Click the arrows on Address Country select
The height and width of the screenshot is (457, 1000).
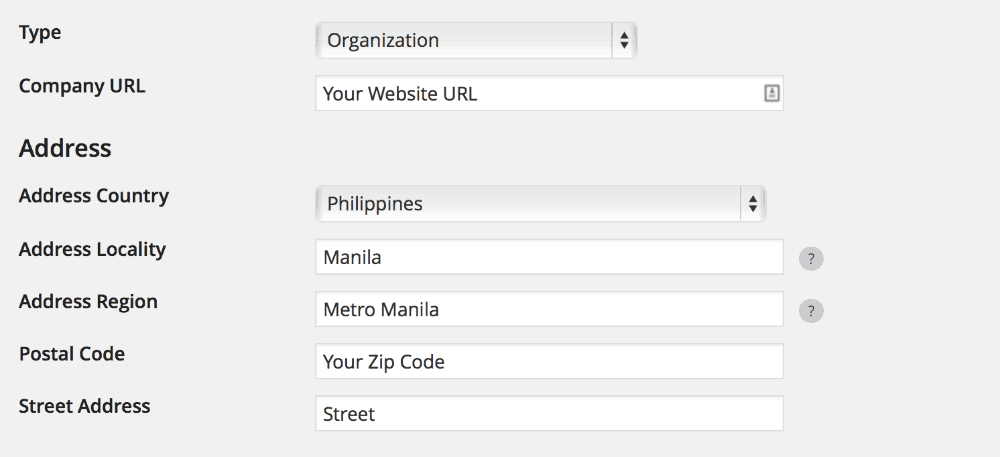[x=753, y=203]
